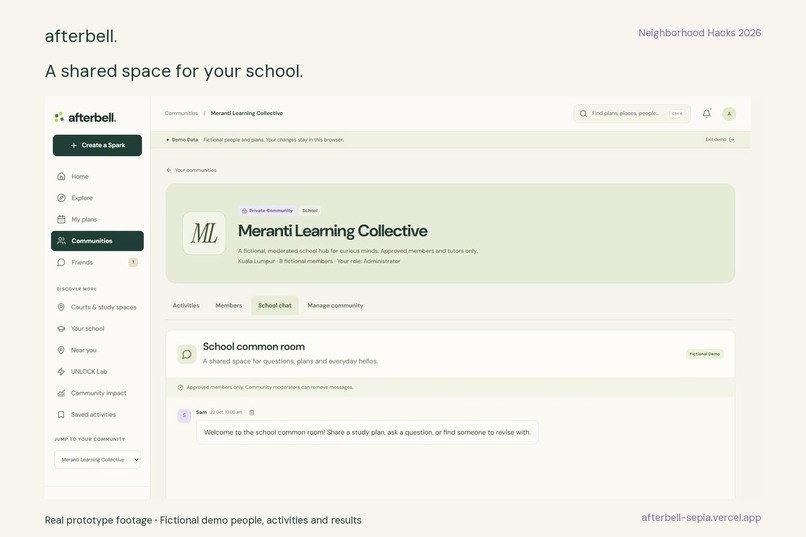Image resolution: width=806 pixels, height=537 pixels.
Task: Click the Communities breadcrumb
Action: pos(181,113)
